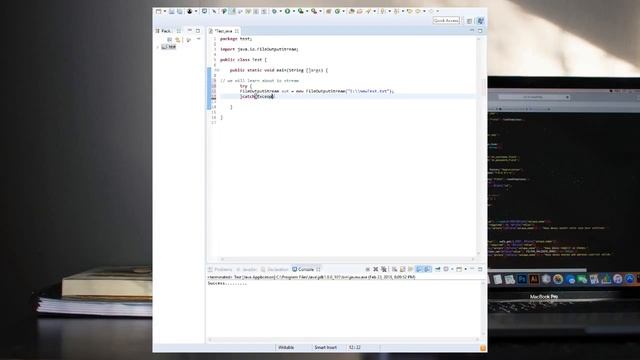This screenshot has height=360, width=640.
Task: Click the Open Type icon
Action: 351,11
